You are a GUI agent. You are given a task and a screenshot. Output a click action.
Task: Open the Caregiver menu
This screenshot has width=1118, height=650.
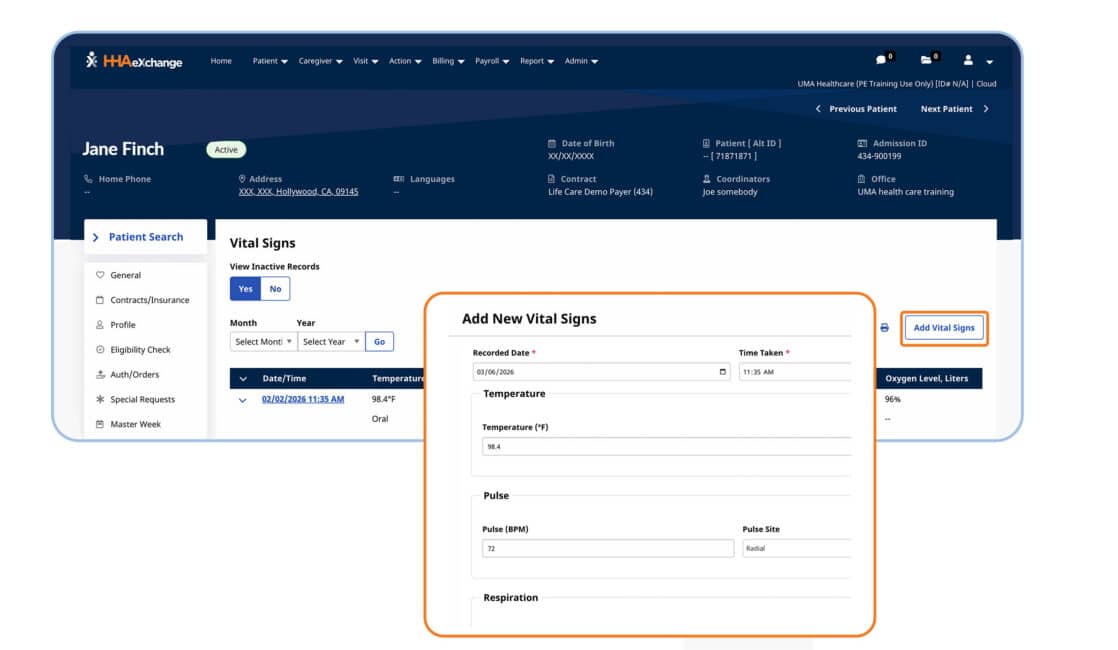click(320, 61)
